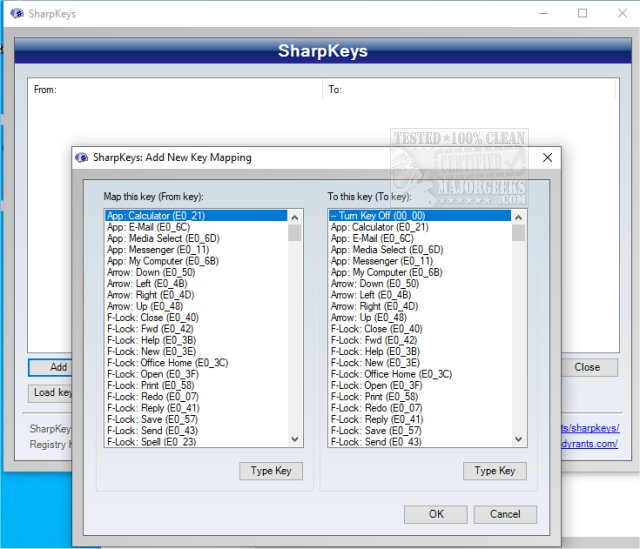Select F-Lock: Send in From list
640x549 pixels.
coord(196,431)
